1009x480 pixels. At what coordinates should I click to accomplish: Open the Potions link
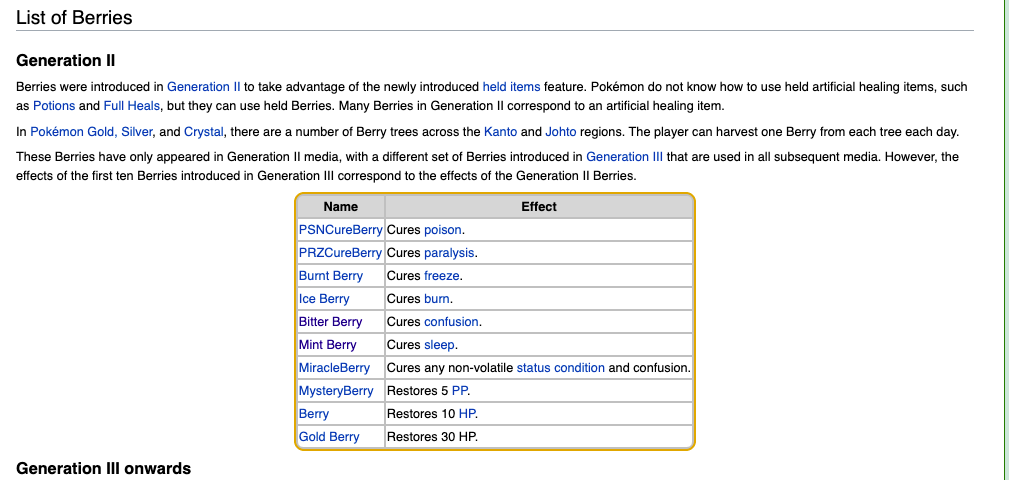point(54,106)
